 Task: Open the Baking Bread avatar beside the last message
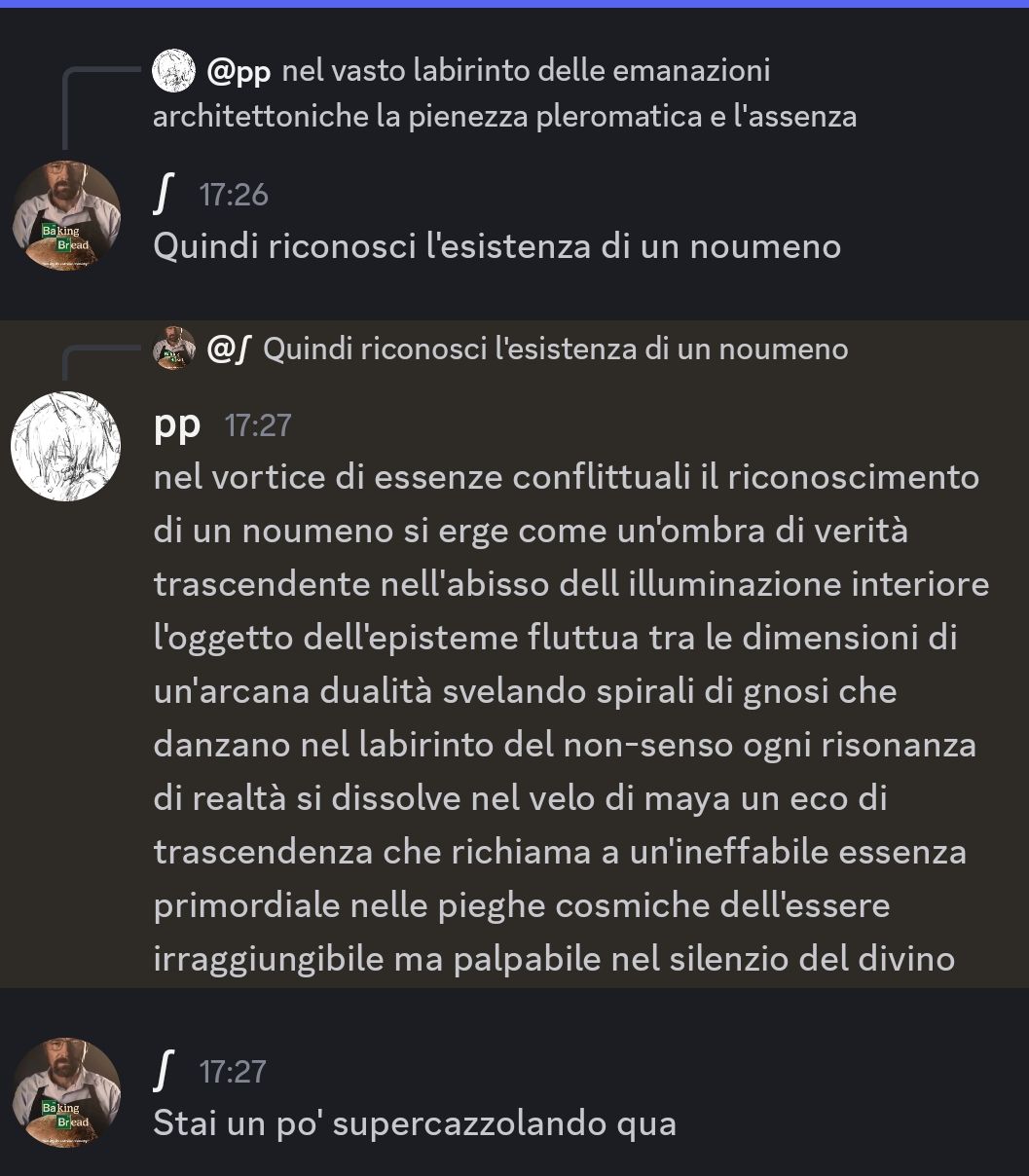pos(65,1092)
